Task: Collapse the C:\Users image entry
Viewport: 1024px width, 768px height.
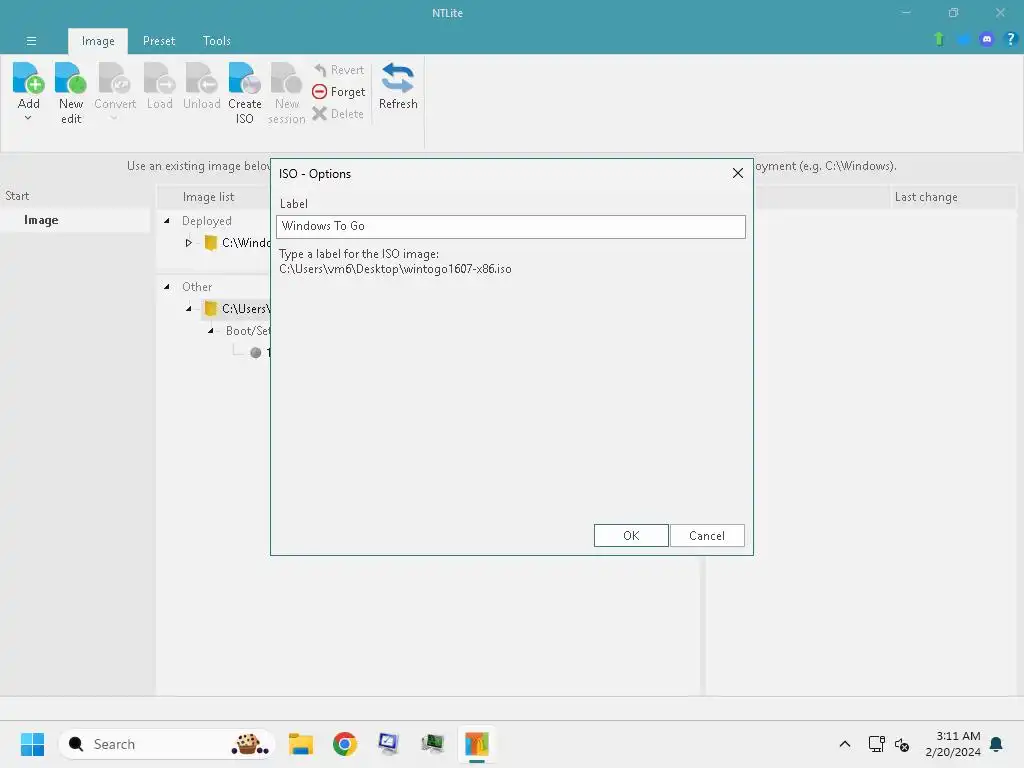Action: [x=189, y=309]
